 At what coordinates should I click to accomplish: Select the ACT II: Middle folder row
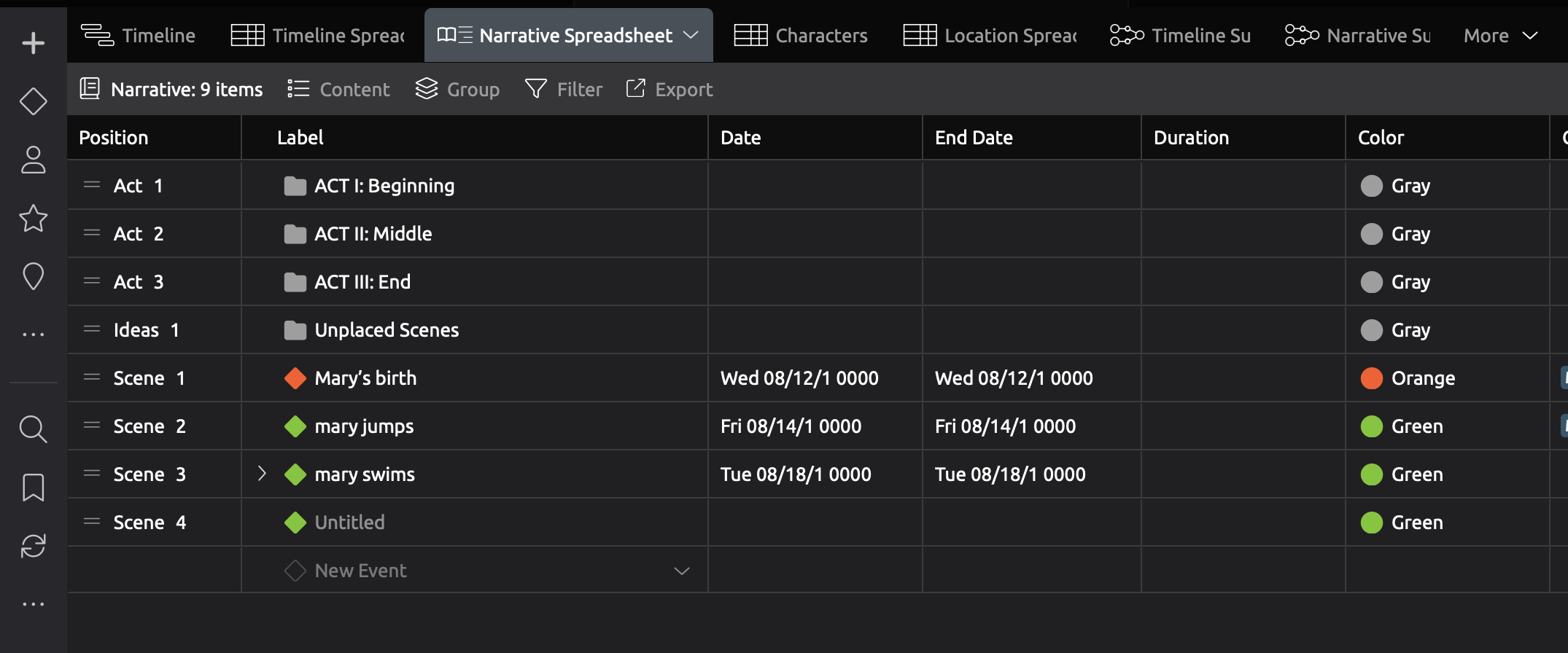point(373,234)
